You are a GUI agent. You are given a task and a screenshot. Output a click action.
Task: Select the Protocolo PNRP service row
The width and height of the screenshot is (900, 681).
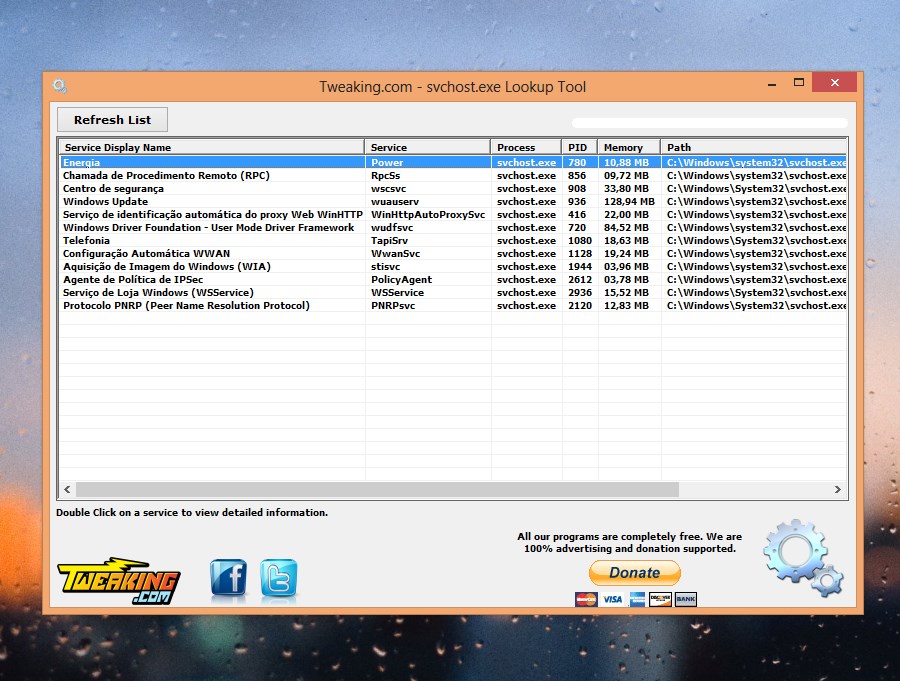pos(453,305)
